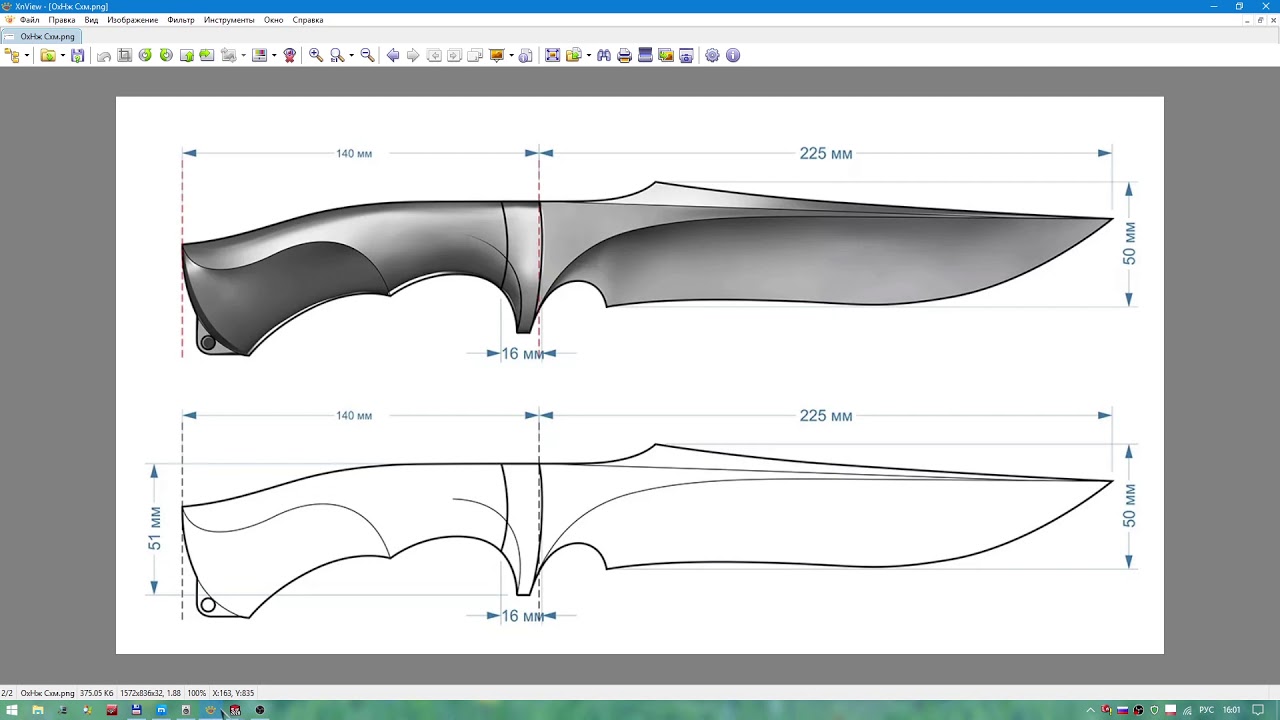This screenshot has width=1280, height=720.
Task: Expand the zoom level dropdown arrow
Action: (351, 56)
